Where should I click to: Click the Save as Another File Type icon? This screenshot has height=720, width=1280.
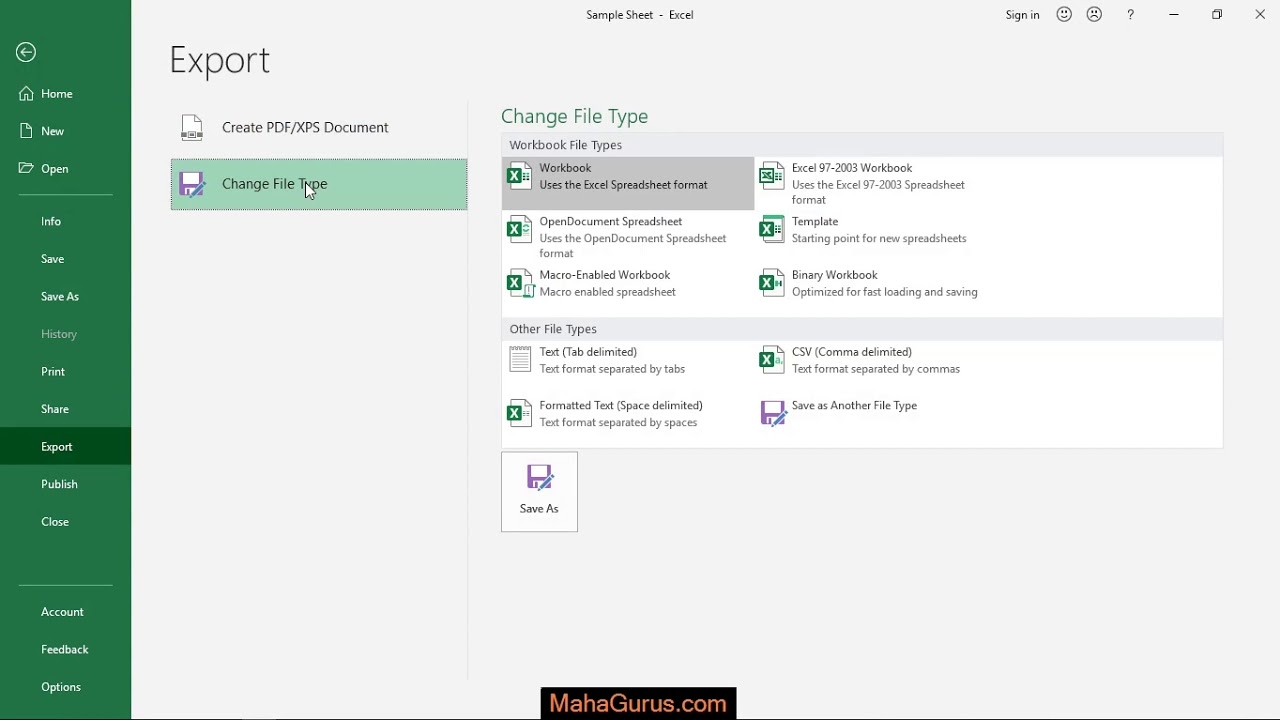[x=773, y=413]
